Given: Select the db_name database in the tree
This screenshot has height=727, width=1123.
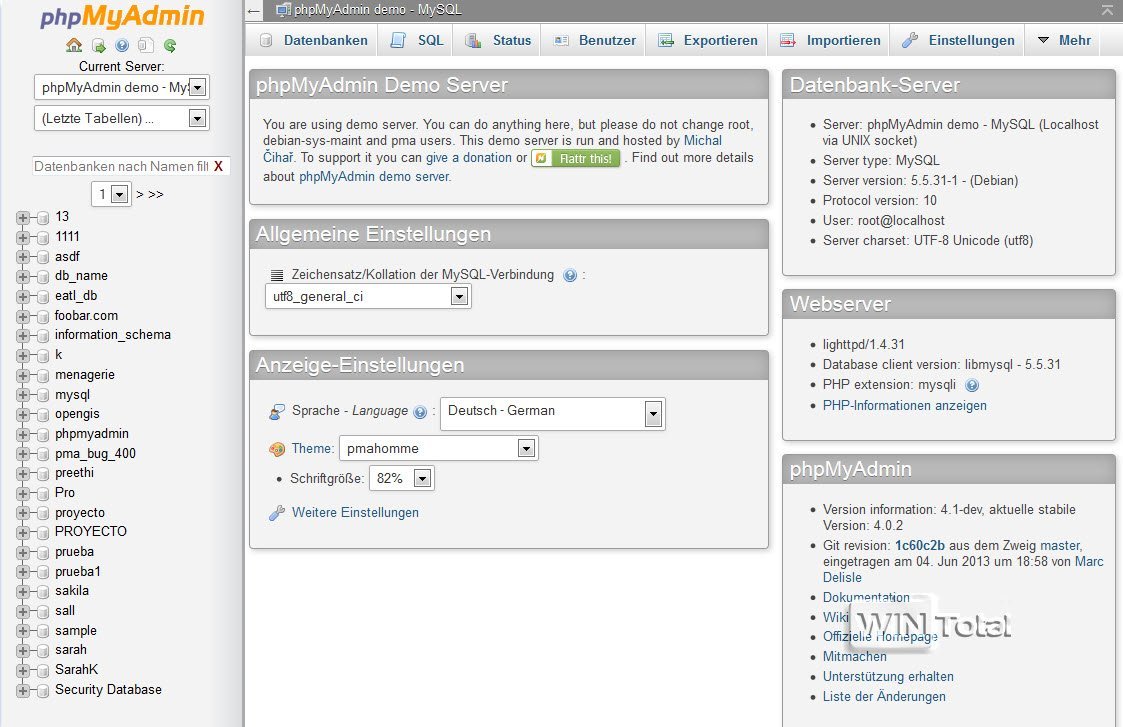Looking at the screenshot, I should tap(81, 276).
